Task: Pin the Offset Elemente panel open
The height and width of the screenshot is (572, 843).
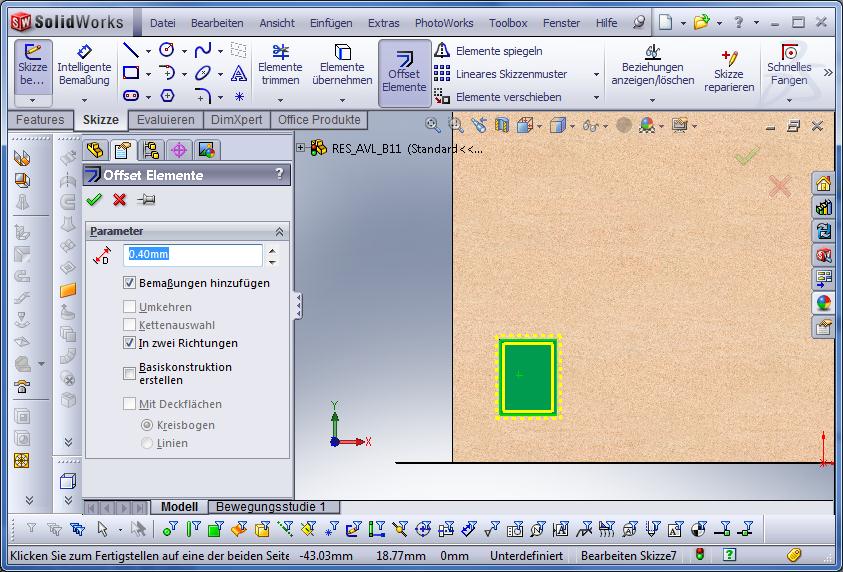Action: pyautogui.click(x=146, y=200)
